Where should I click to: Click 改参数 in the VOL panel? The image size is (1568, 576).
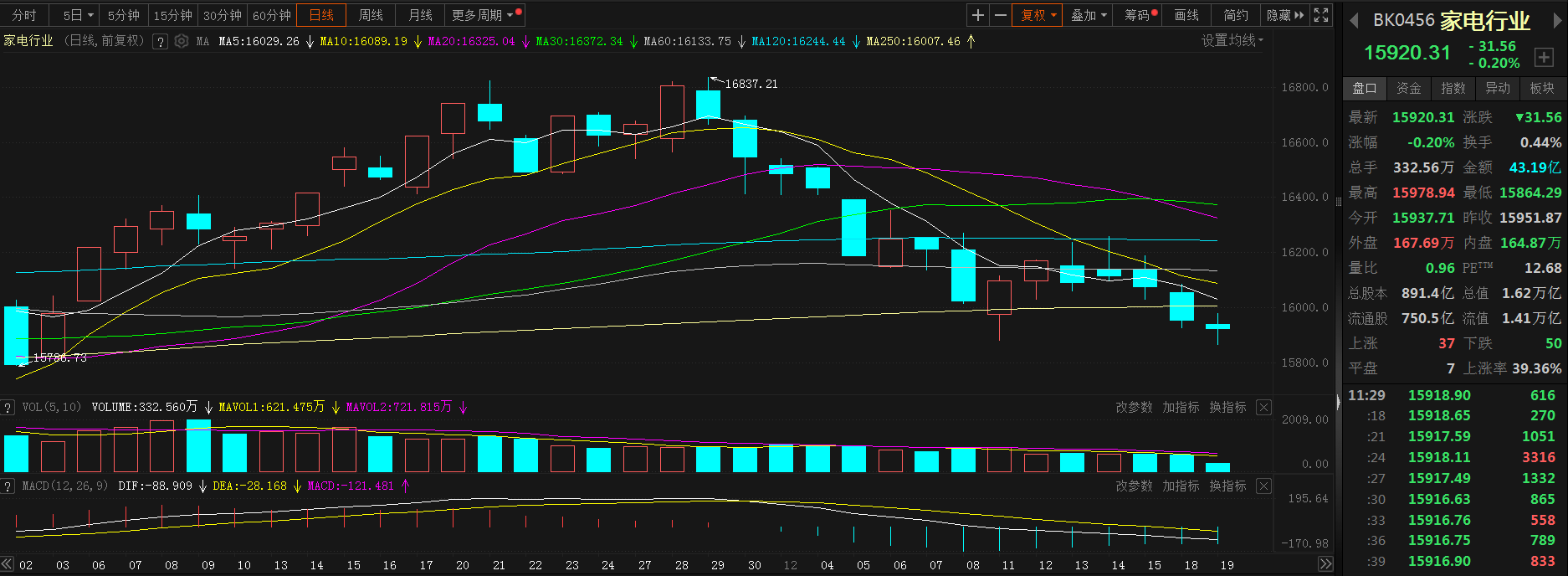click(1134, 407)
